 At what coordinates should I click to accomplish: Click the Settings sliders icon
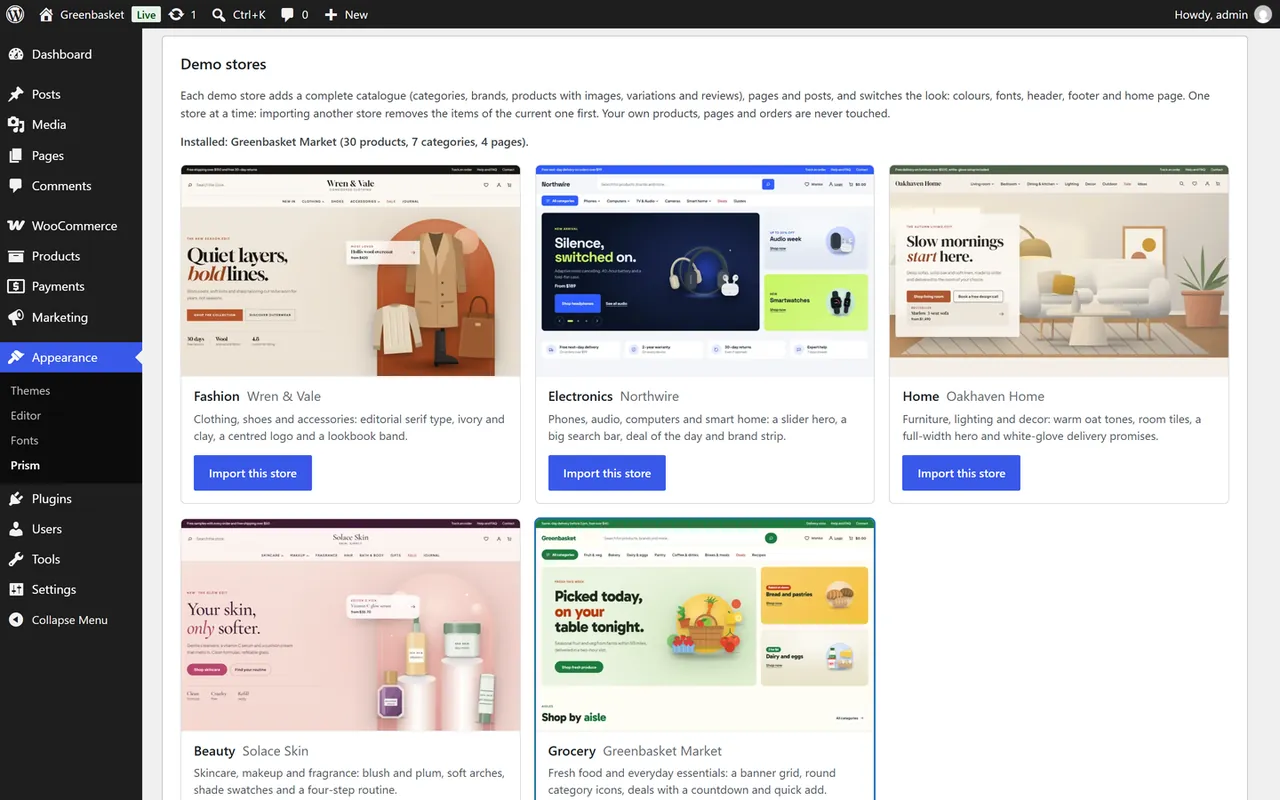(16, 589)
